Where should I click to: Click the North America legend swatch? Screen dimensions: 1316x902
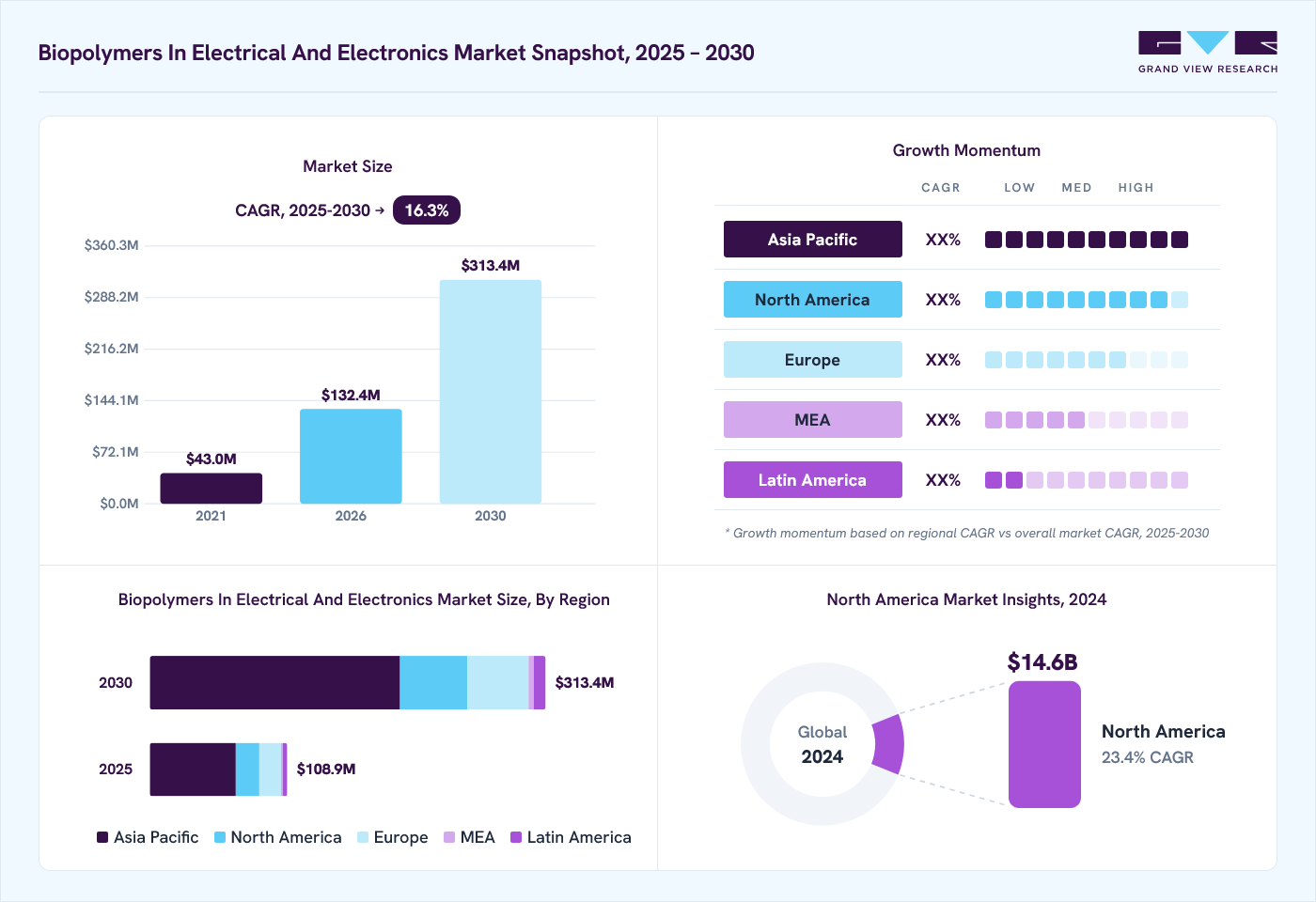(220, 837)
